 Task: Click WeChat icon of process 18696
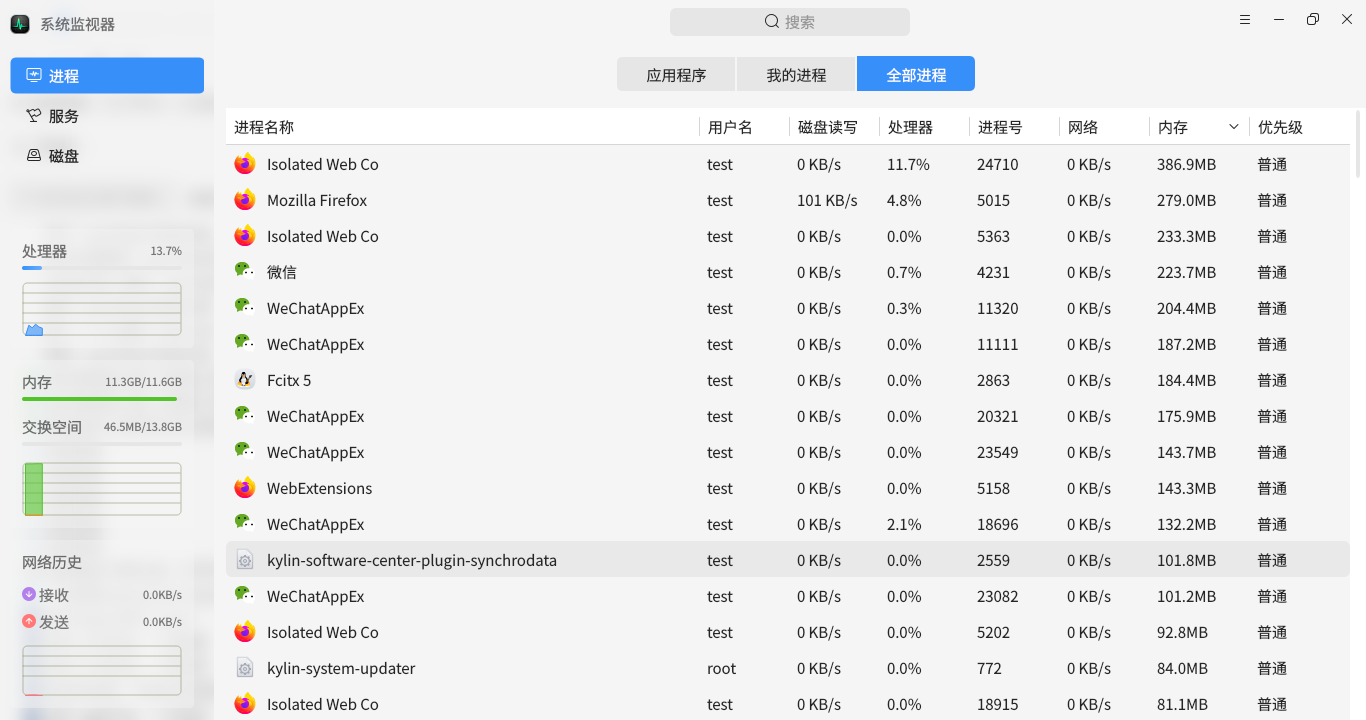coord(245,524)
